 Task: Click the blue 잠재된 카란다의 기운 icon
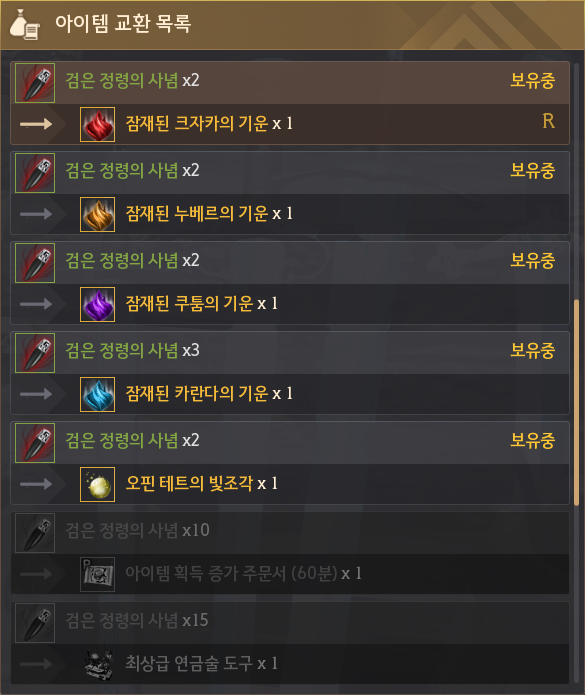(x=98, y=394)
